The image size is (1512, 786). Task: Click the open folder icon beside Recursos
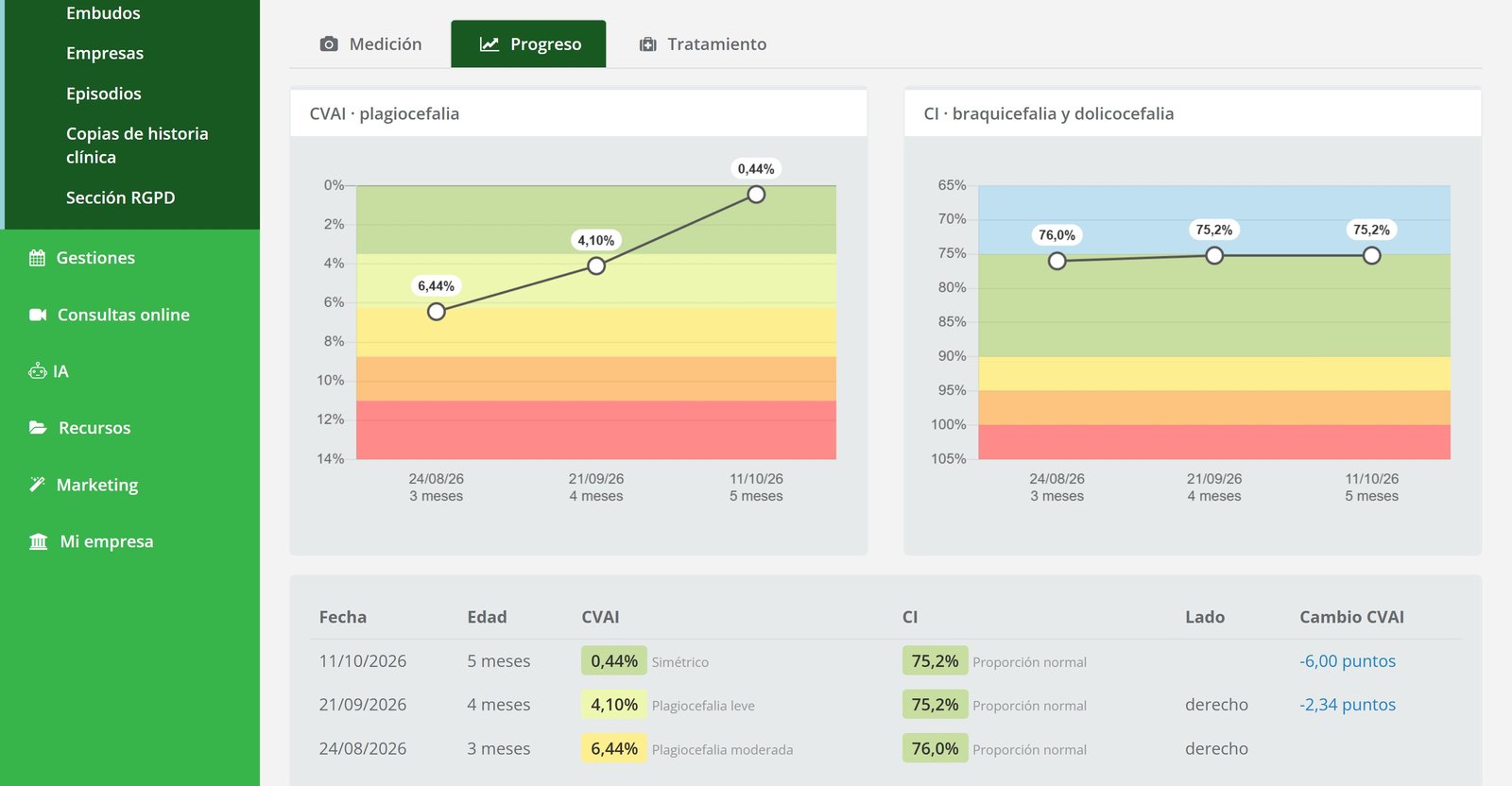[38, 428]
